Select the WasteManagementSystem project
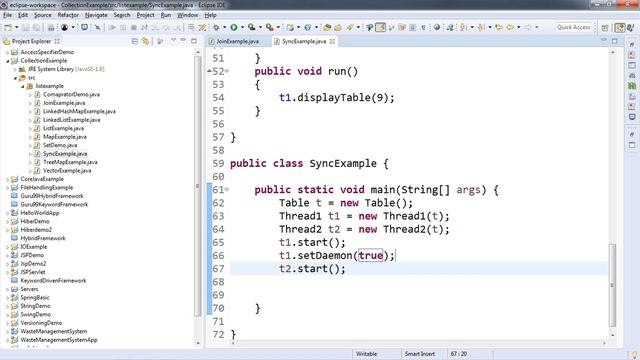The height and width of the screenshot is (360, 640). tap(53, 331)
